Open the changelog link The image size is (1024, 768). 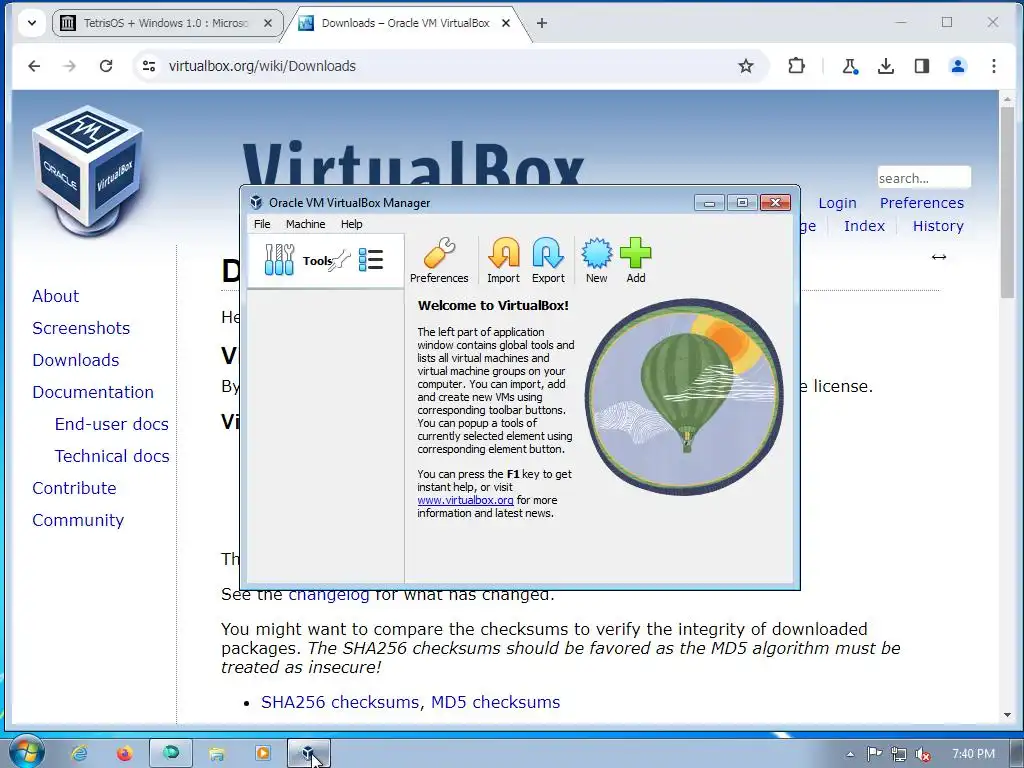pos(328,596)
